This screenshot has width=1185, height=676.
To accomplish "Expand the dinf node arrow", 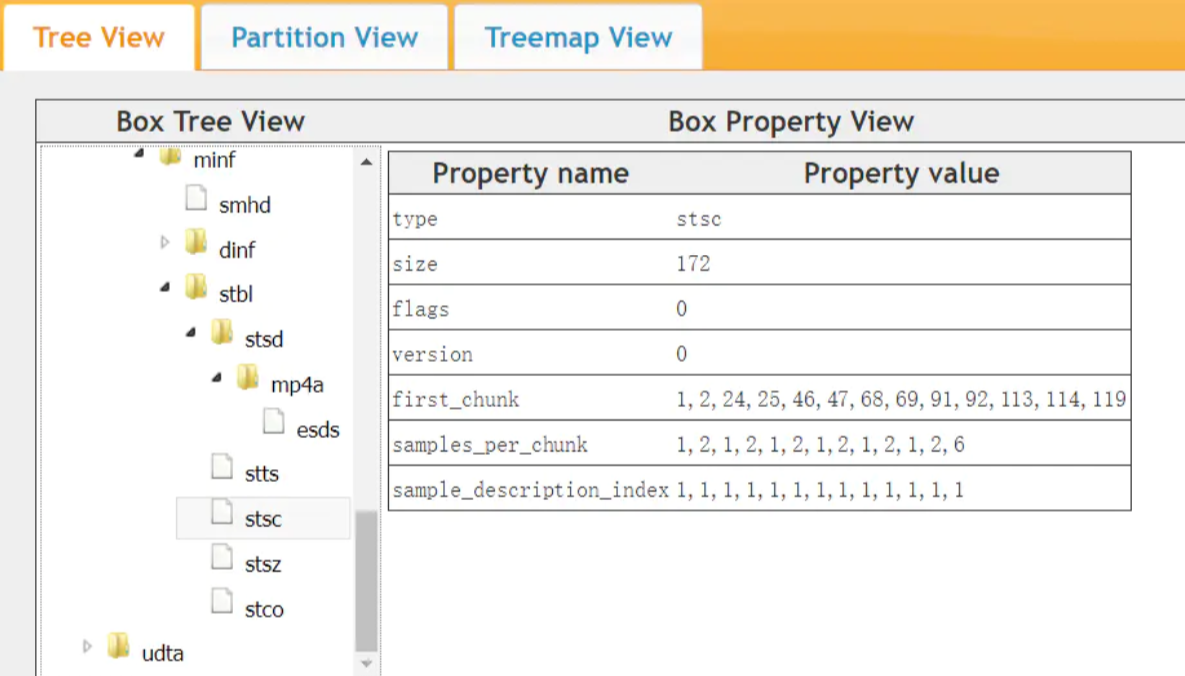I will pos(165,243).
